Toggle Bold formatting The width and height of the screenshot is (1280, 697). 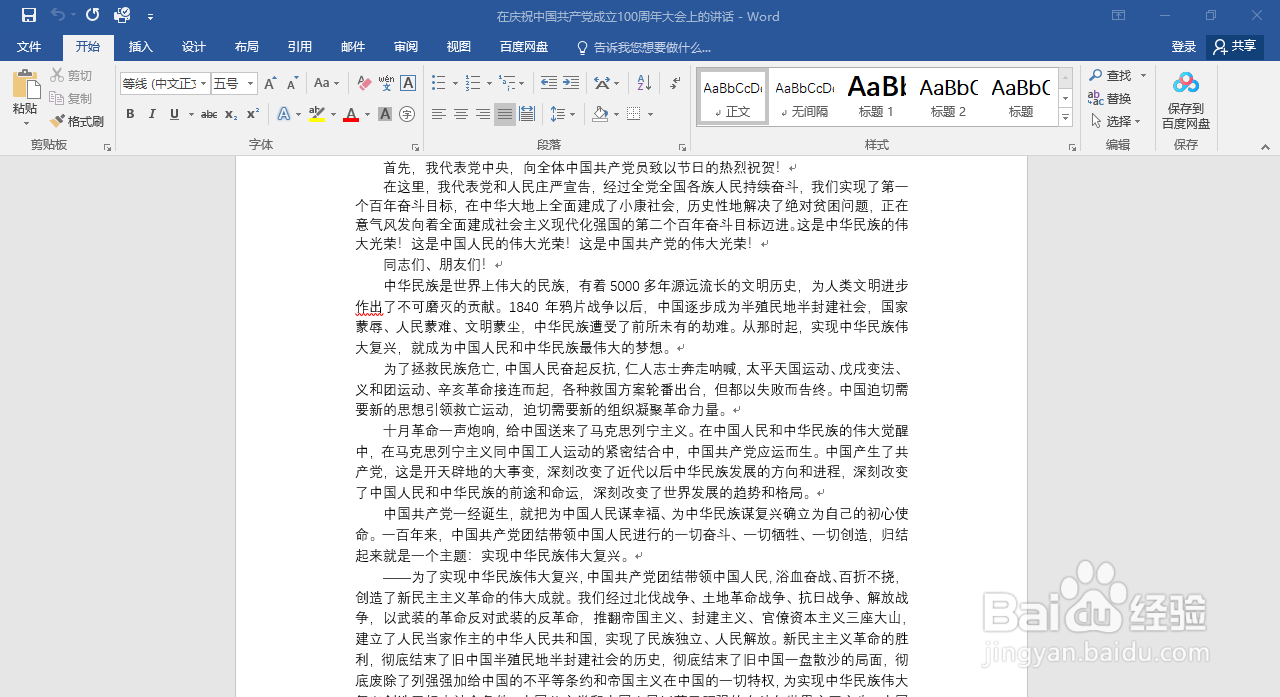click(130, 114)
